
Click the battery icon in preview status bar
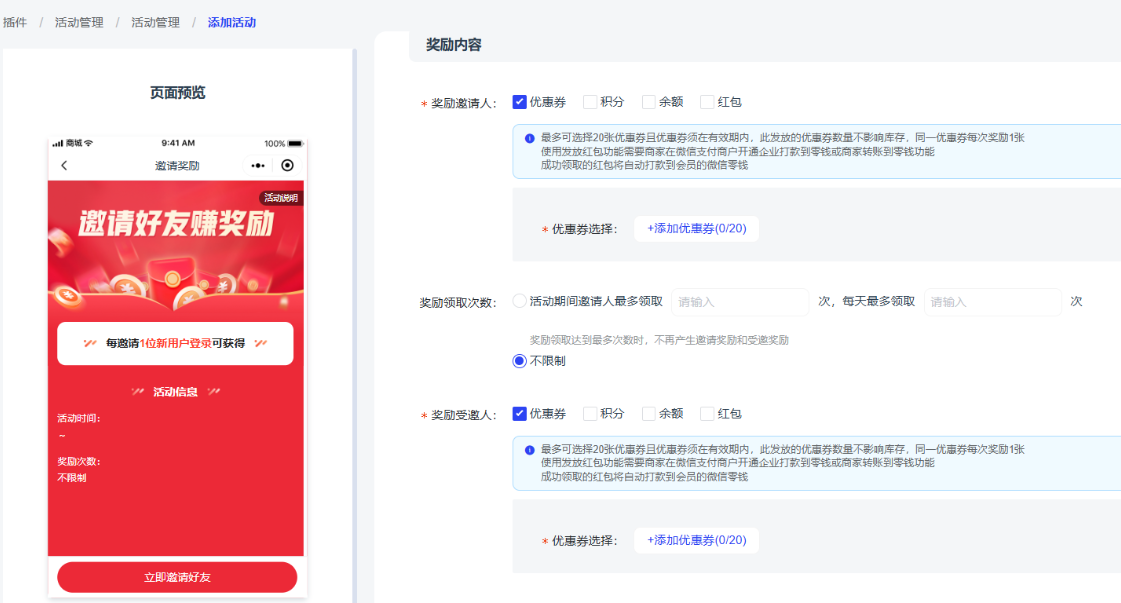[x=296, y=143]
